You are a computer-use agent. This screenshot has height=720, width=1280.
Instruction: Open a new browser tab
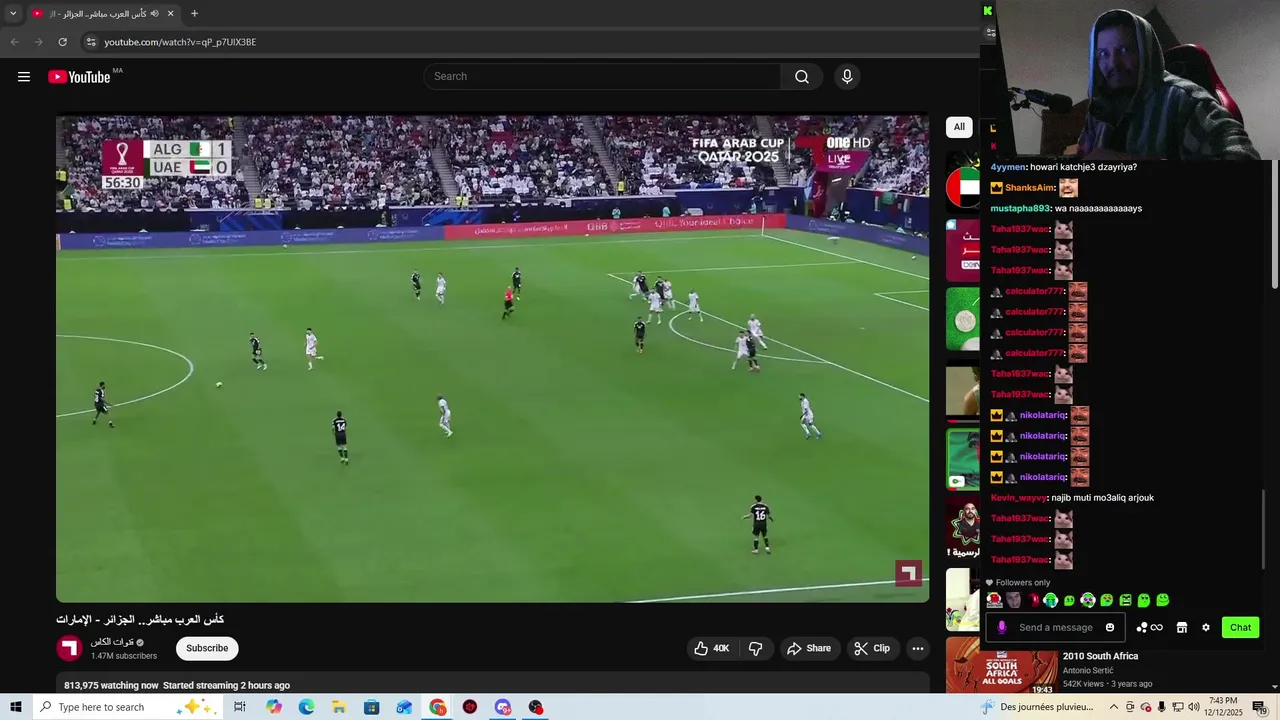coord(194,14)
